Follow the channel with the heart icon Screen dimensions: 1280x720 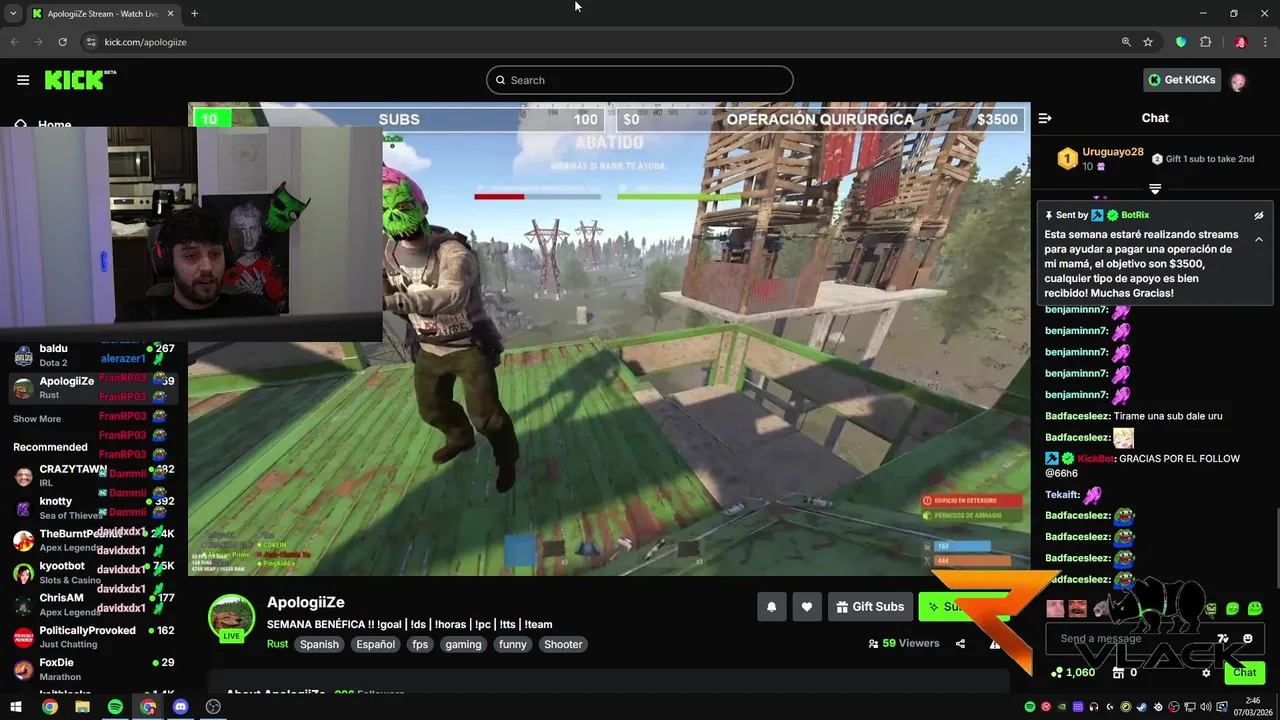[x=806, y=607]
